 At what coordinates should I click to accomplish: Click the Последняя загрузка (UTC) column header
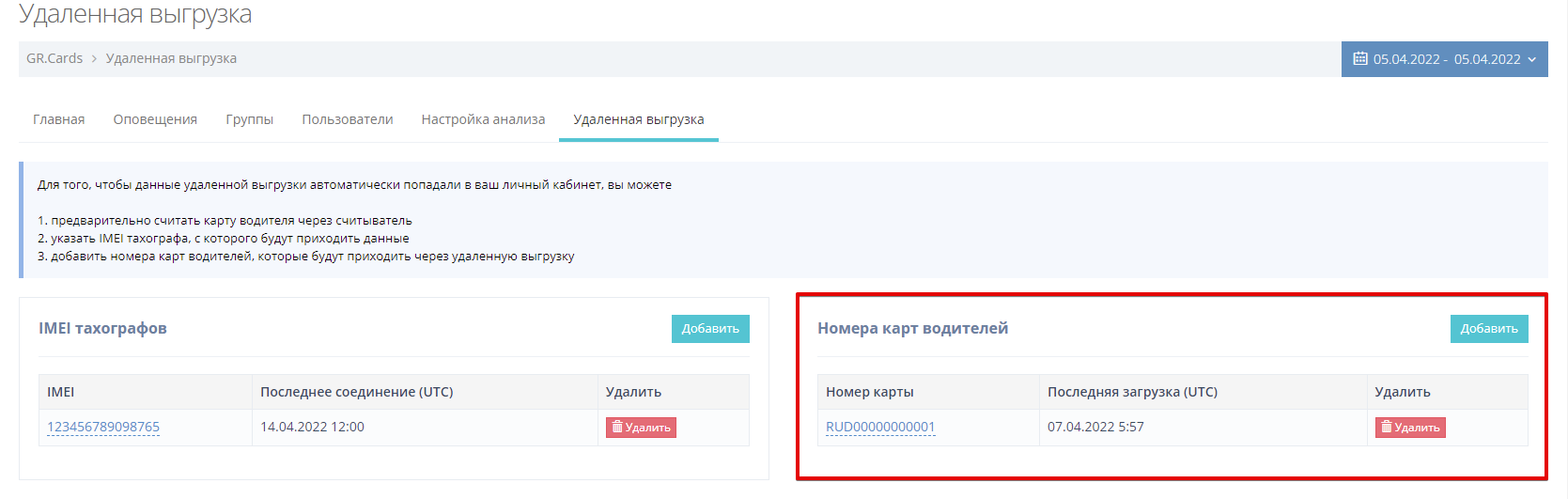tap(1132, 392)
